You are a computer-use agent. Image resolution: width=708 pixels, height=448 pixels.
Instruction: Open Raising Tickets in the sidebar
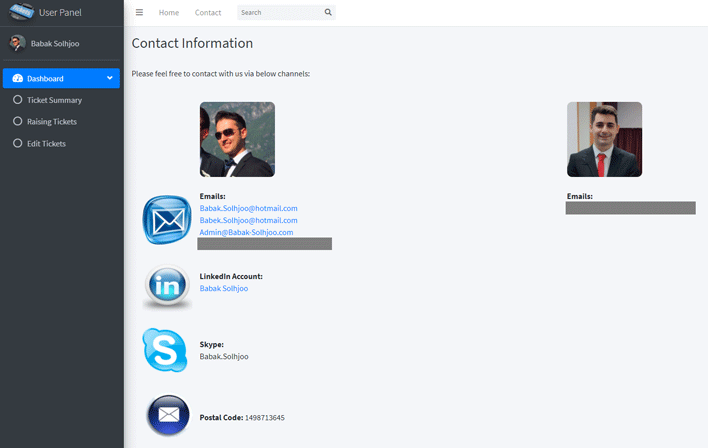click(51, 122)
